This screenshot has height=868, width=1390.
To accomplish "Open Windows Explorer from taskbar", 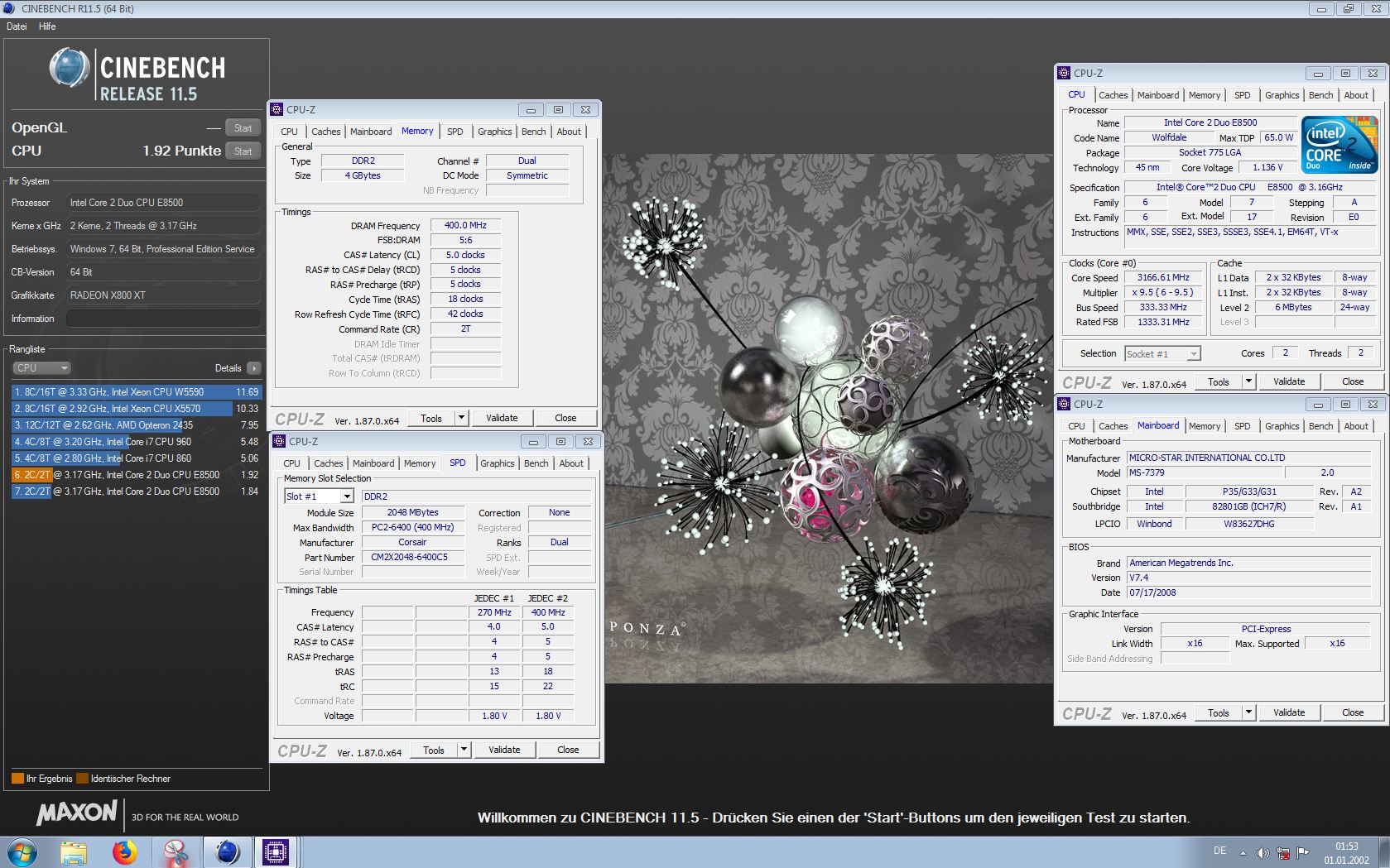I will [x=74, y=851].
